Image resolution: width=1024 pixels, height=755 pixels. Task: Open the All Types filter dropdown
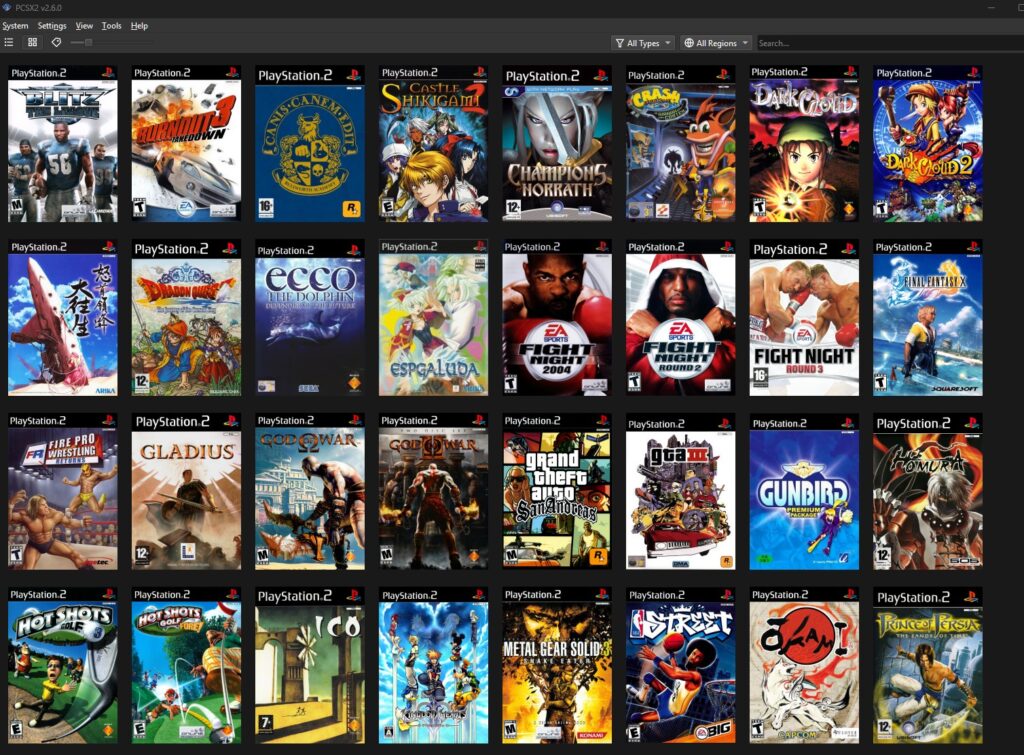pos(642,43)
